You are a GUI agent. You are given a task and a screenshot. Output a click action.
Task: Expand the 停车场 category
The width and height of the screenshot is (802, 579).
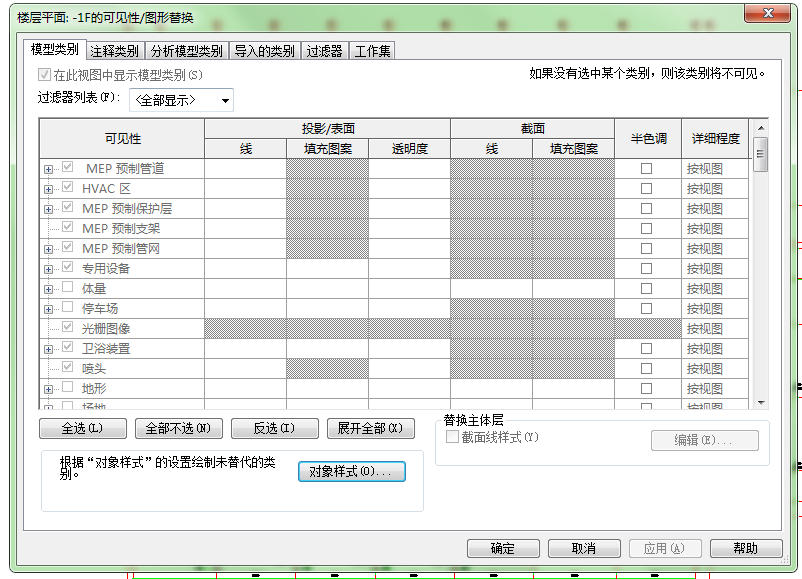click(x=48, y=309)
